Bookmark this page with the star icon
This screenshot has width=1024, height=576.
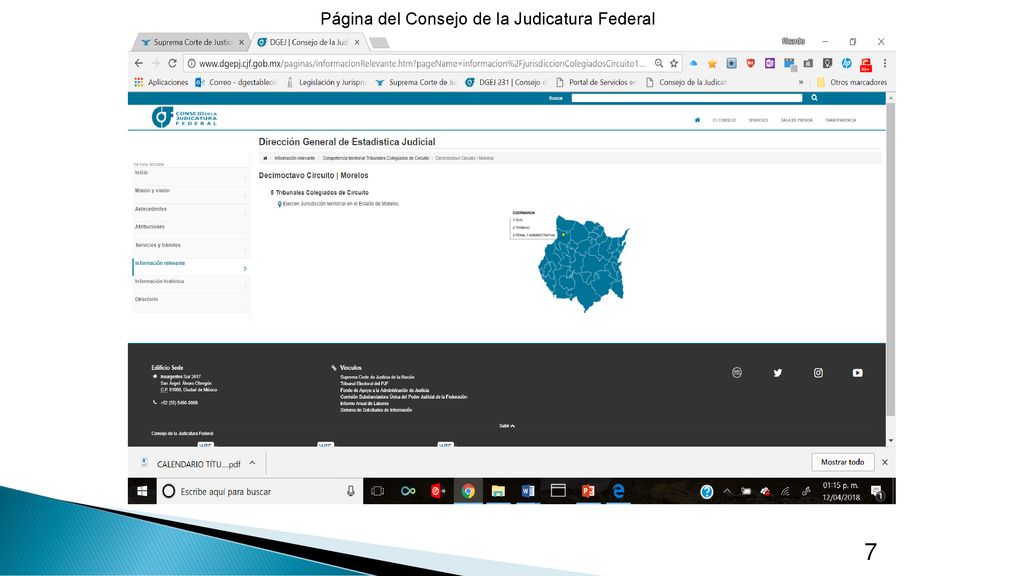674,63
